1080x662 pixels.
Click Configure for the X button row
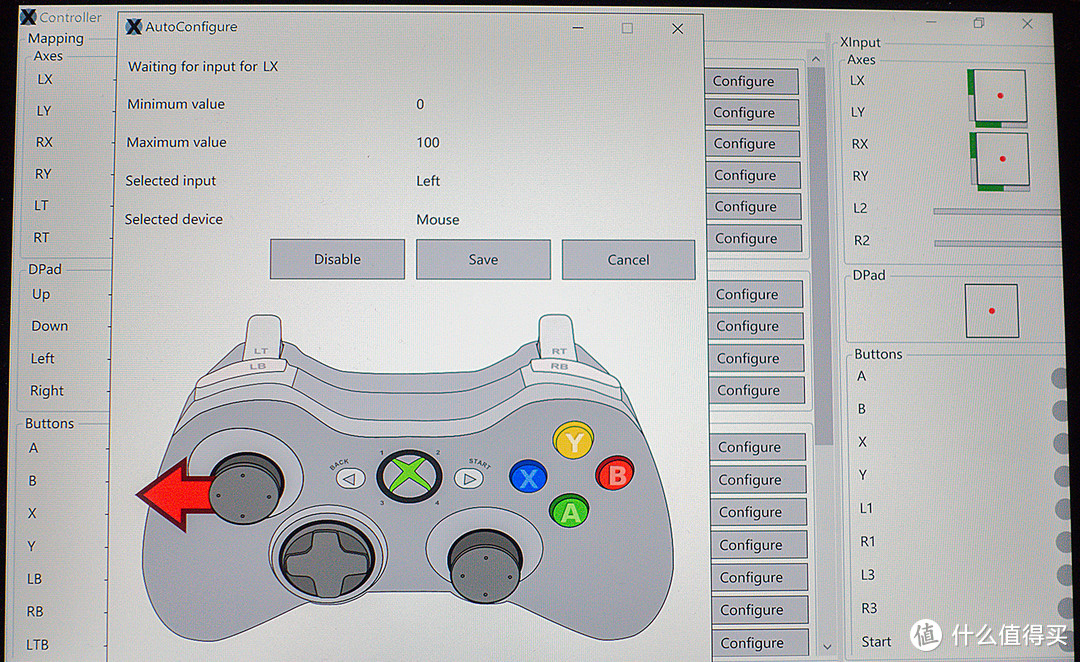tap(758, 512)
